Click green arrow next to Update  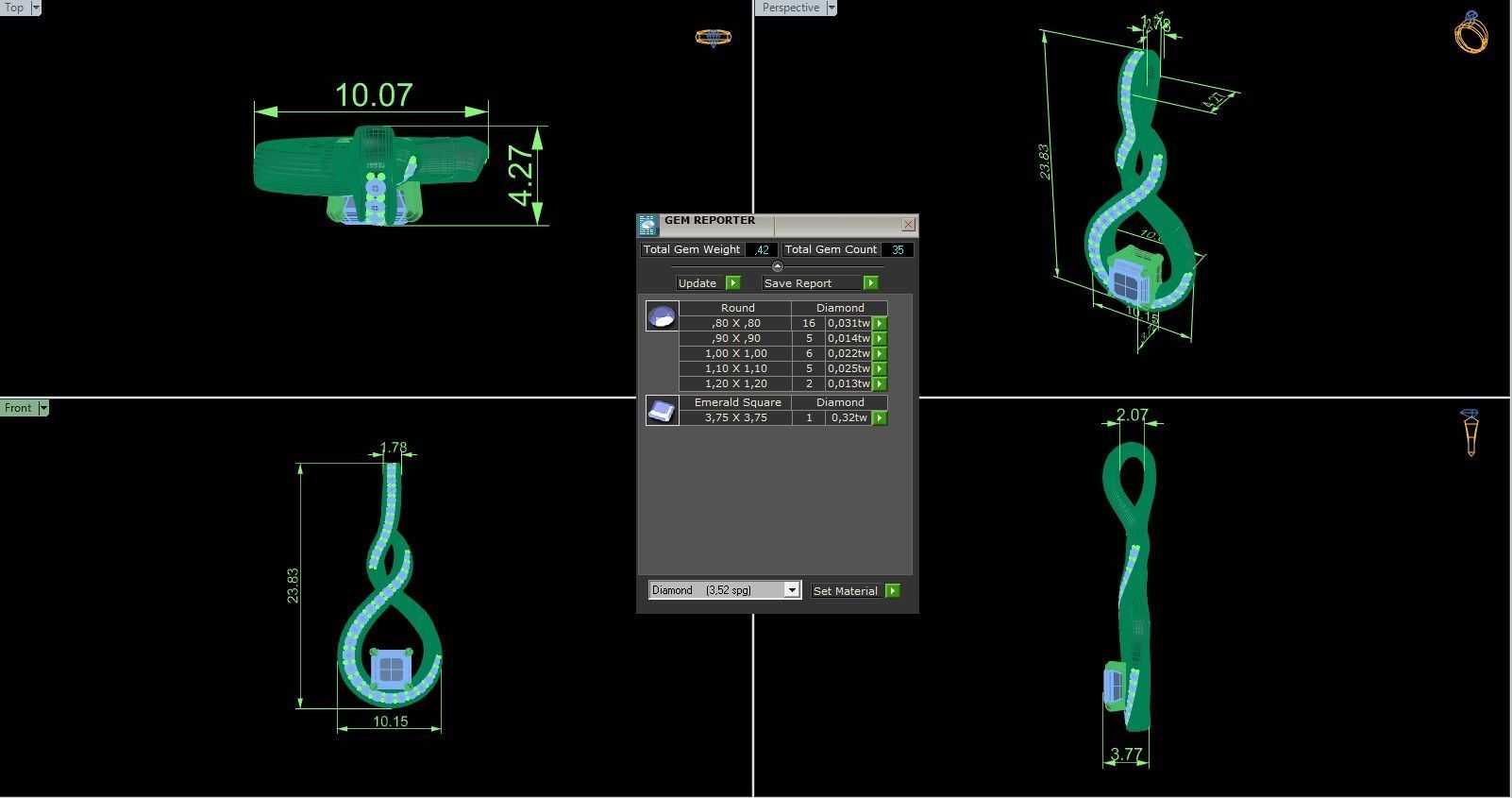click(733, 283)
